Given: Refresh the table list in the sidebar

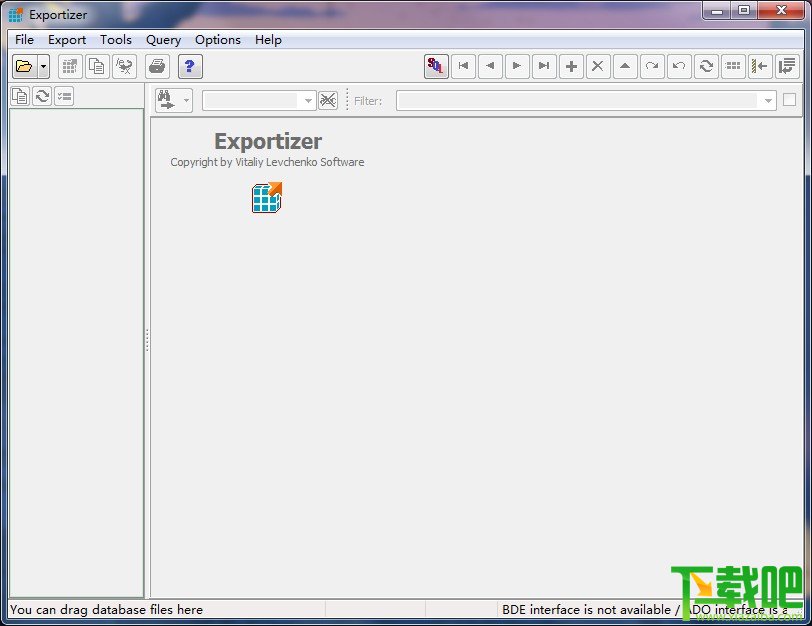Looking at the screenshot, I should [x=41, y=95].
